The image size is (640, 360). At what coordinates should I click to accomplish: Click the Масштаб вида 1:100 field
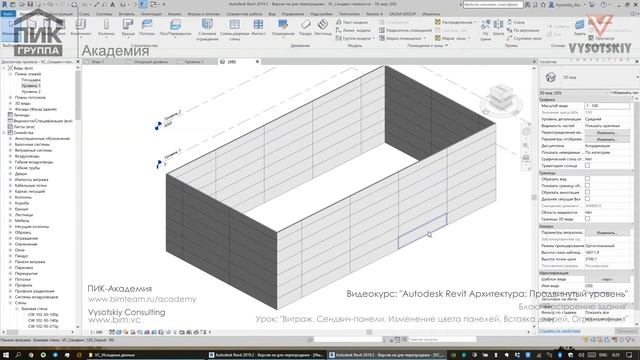[607, 106]
